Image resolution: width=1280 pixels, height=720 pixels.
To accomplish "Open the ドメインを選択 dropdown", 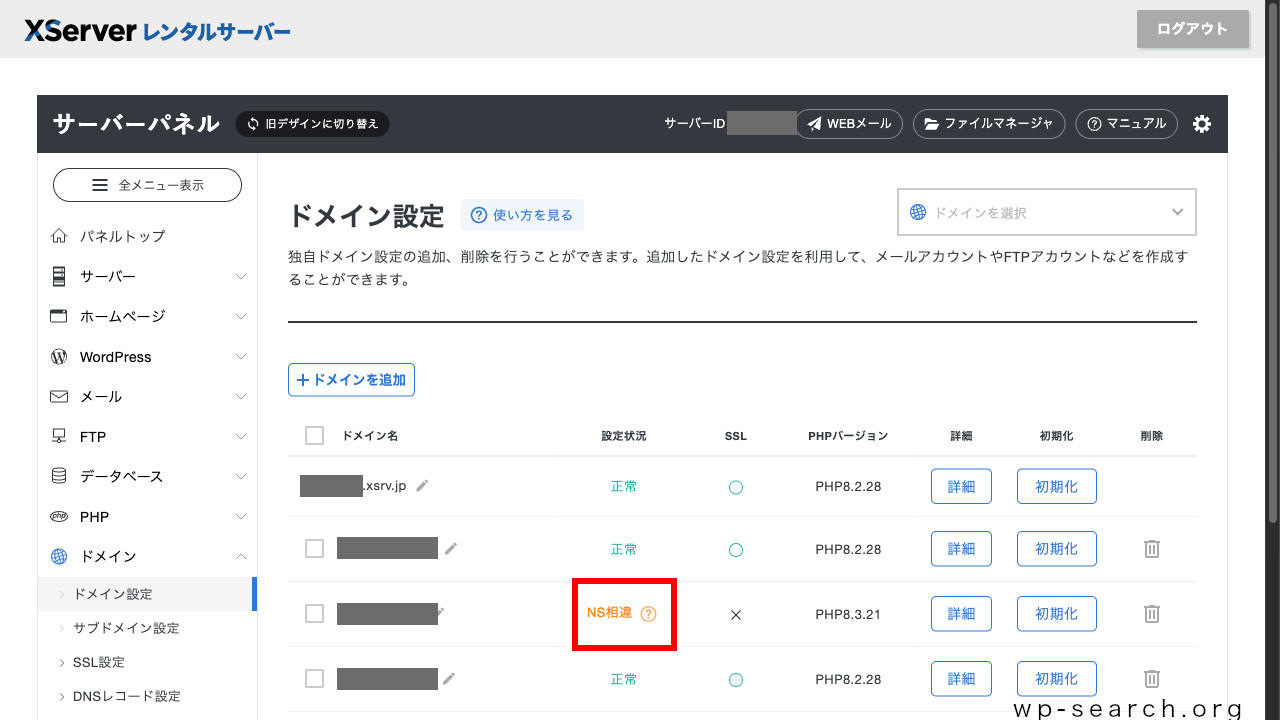I will point(1046,212).
